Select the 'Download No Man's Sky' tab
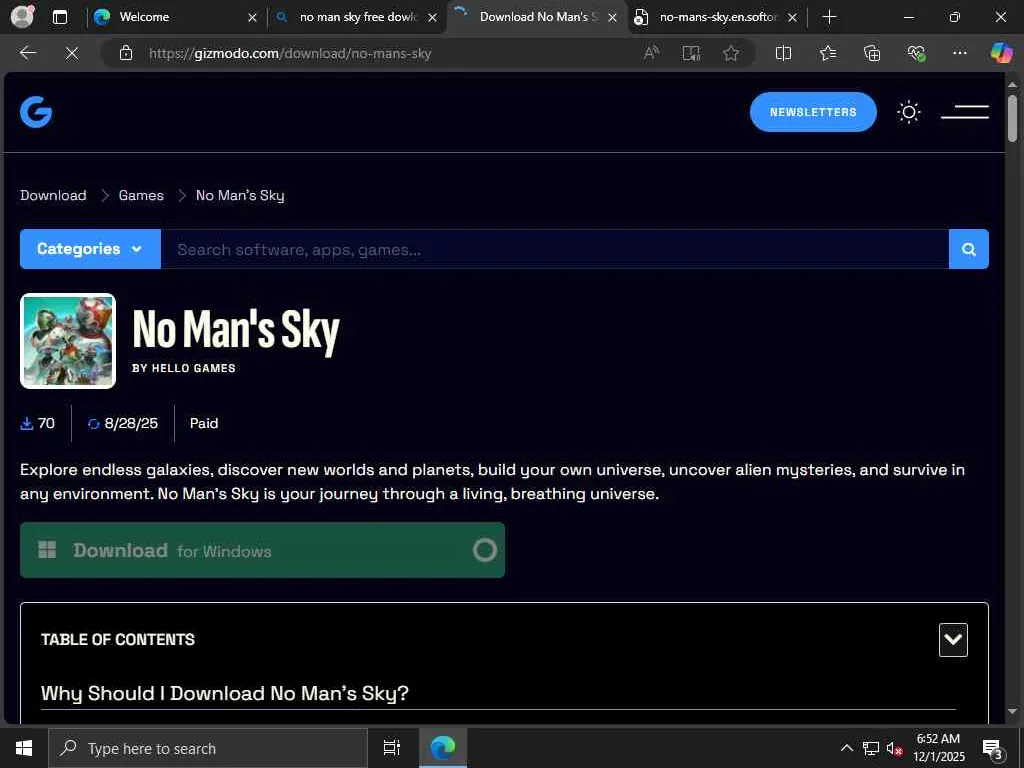This screenshot has height=768, width=1024. (x=537, y=17)
